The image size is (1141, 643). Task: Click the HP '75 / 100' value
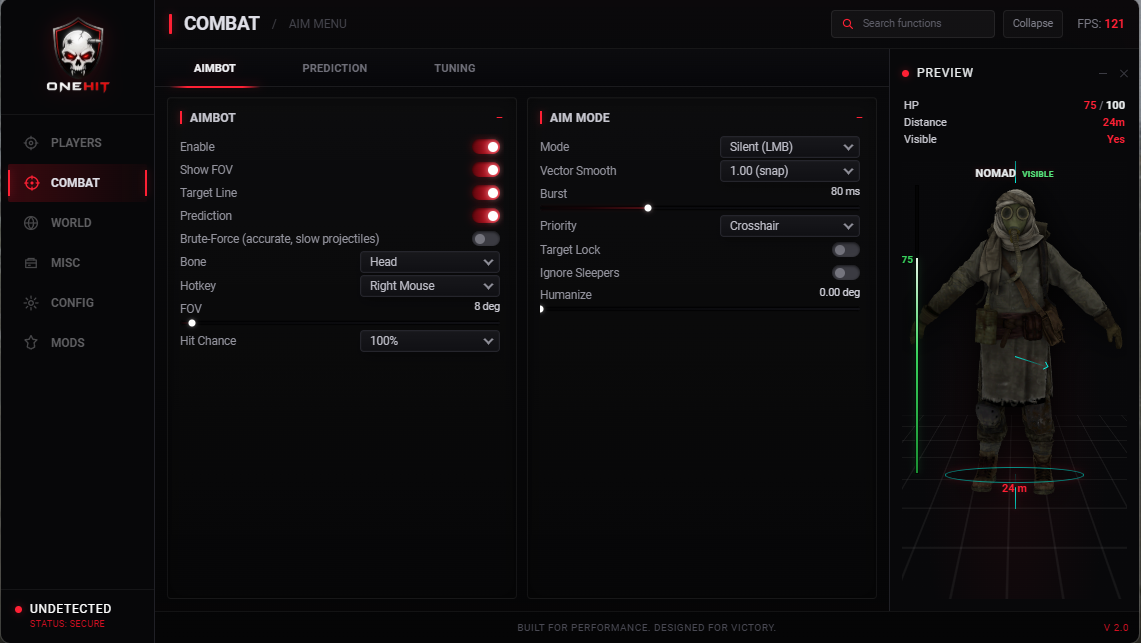pyautogui.click(x=1104, y=105)
